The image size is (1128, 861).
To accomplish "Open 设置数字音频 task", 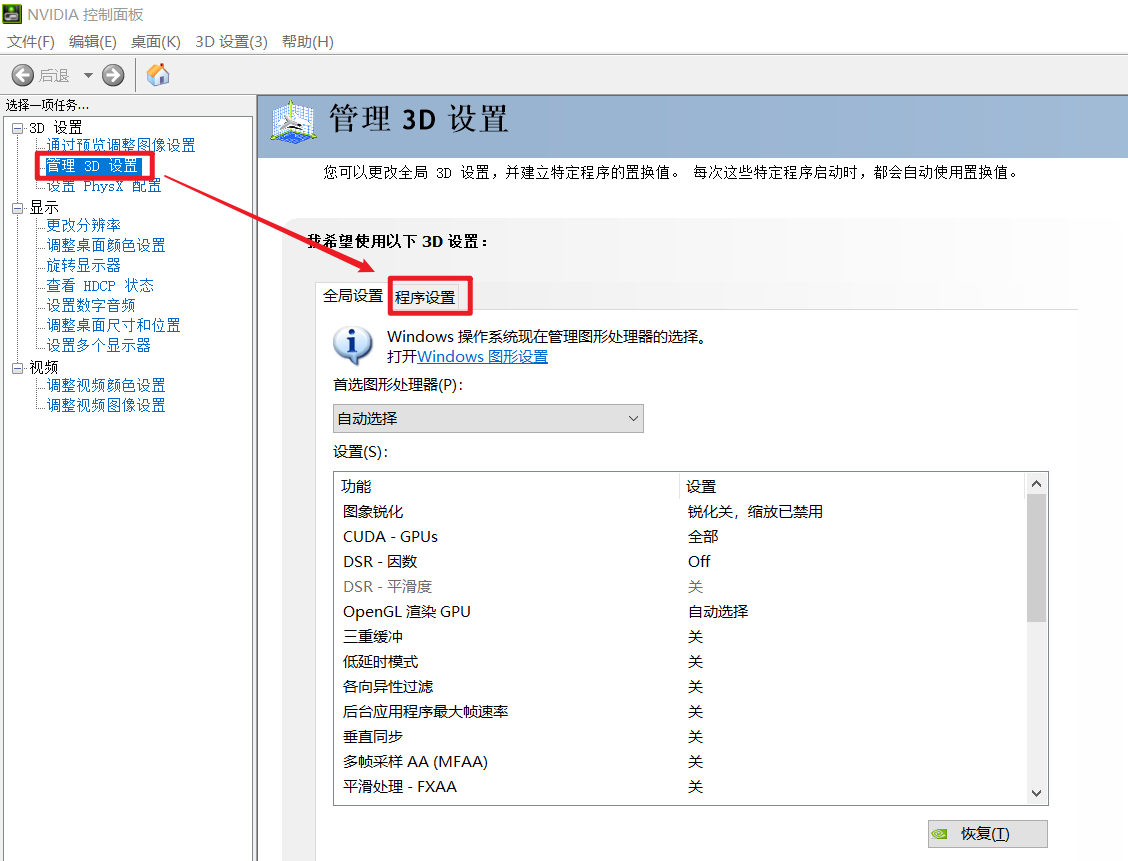I will [x=91, y=306].
